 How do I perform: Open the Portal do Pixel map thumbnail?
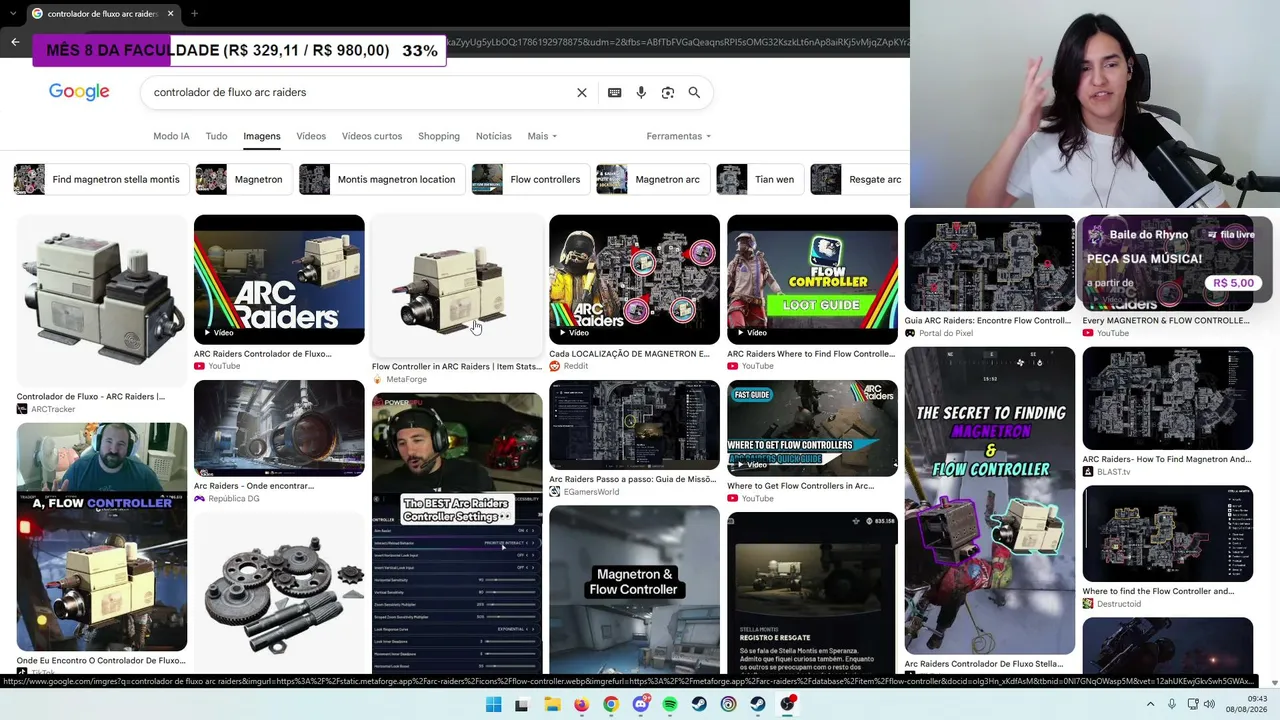990,263
